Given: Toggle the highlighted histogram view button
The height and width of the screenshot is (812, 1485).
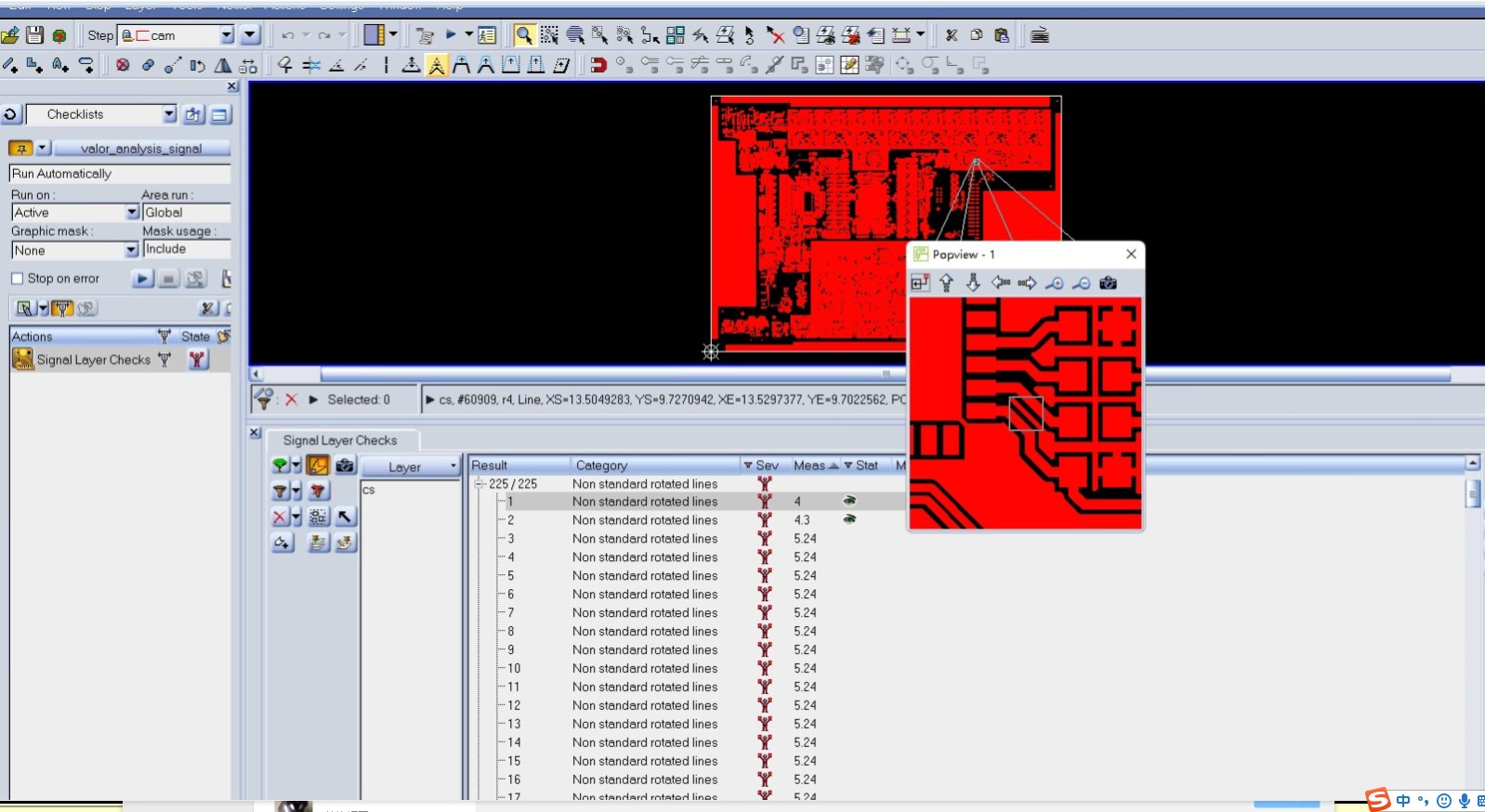Looking at the screenshot, I should [x=318, y=465].
